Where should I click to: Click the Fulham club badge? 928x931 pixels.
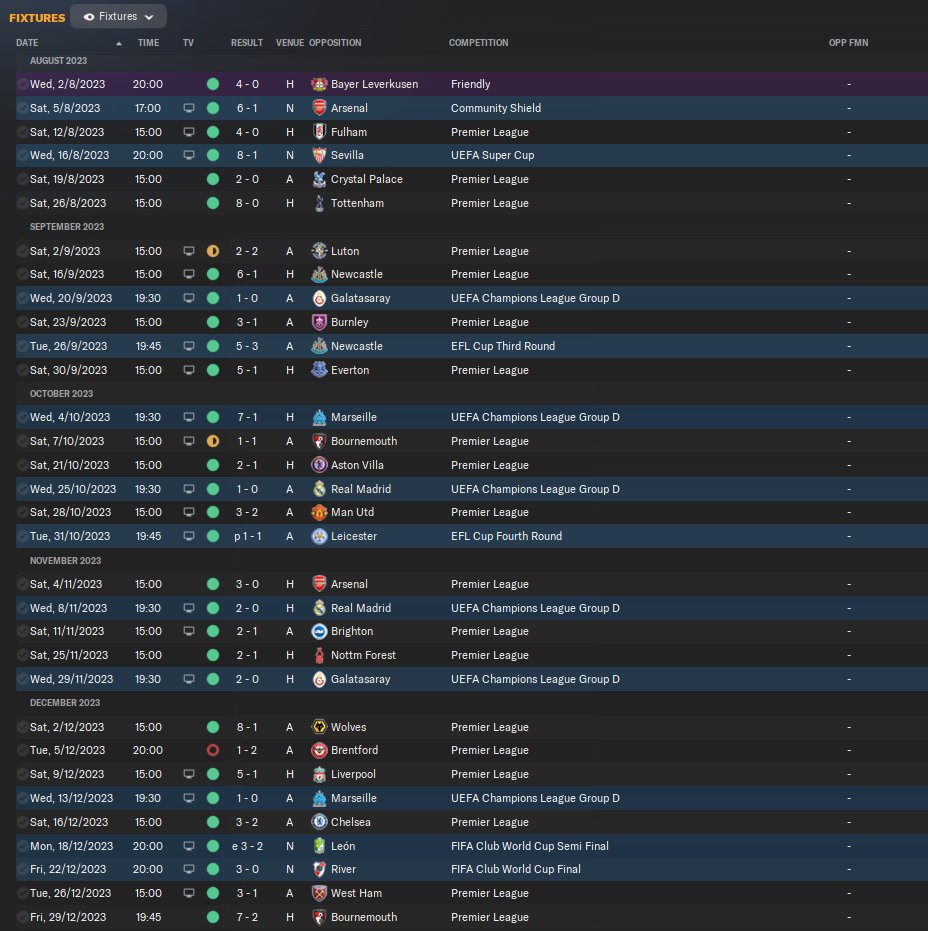[x=319, y=132]
